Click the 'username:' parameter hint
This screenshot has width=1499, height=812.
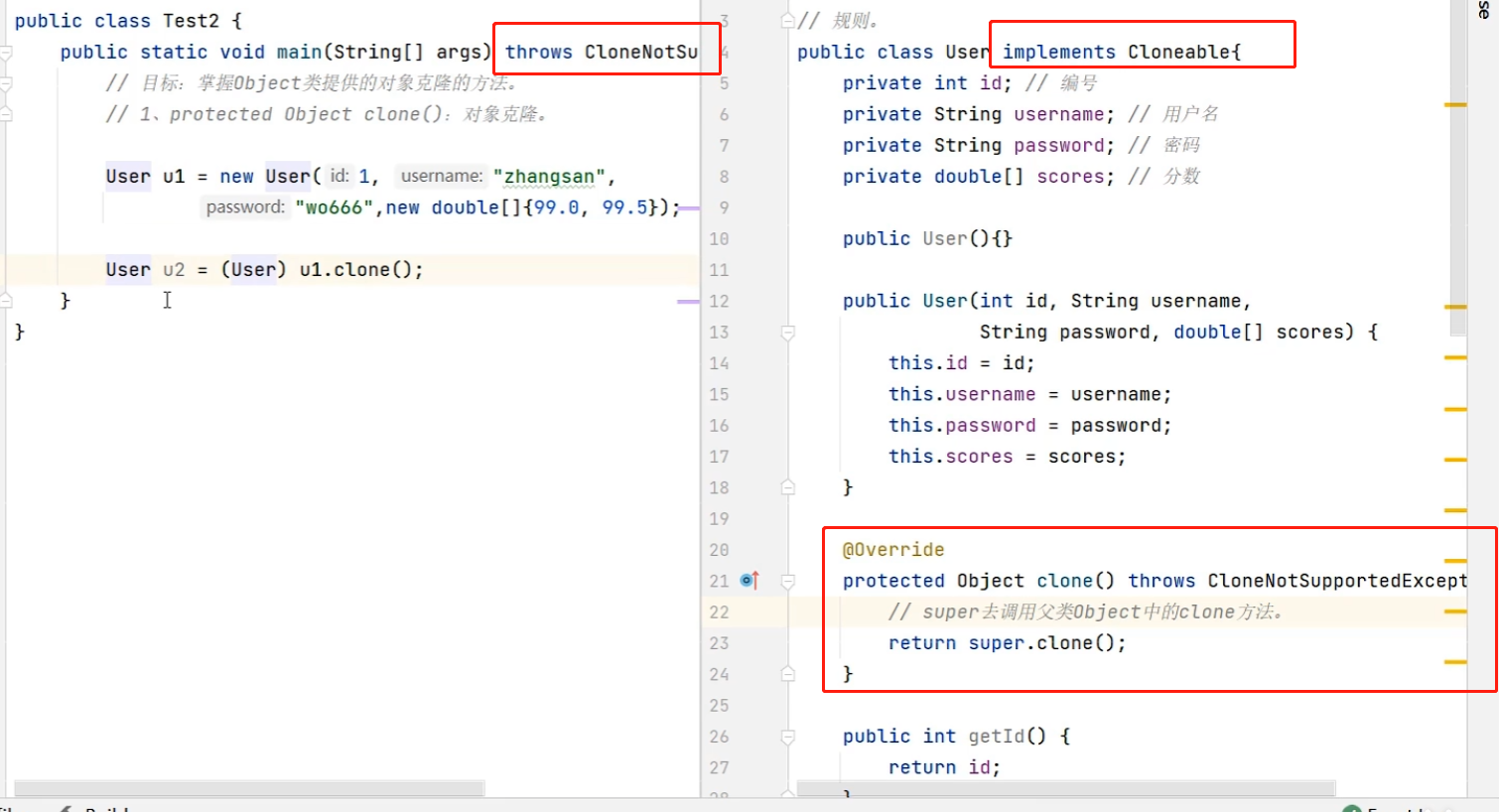(x=442, y=177)
